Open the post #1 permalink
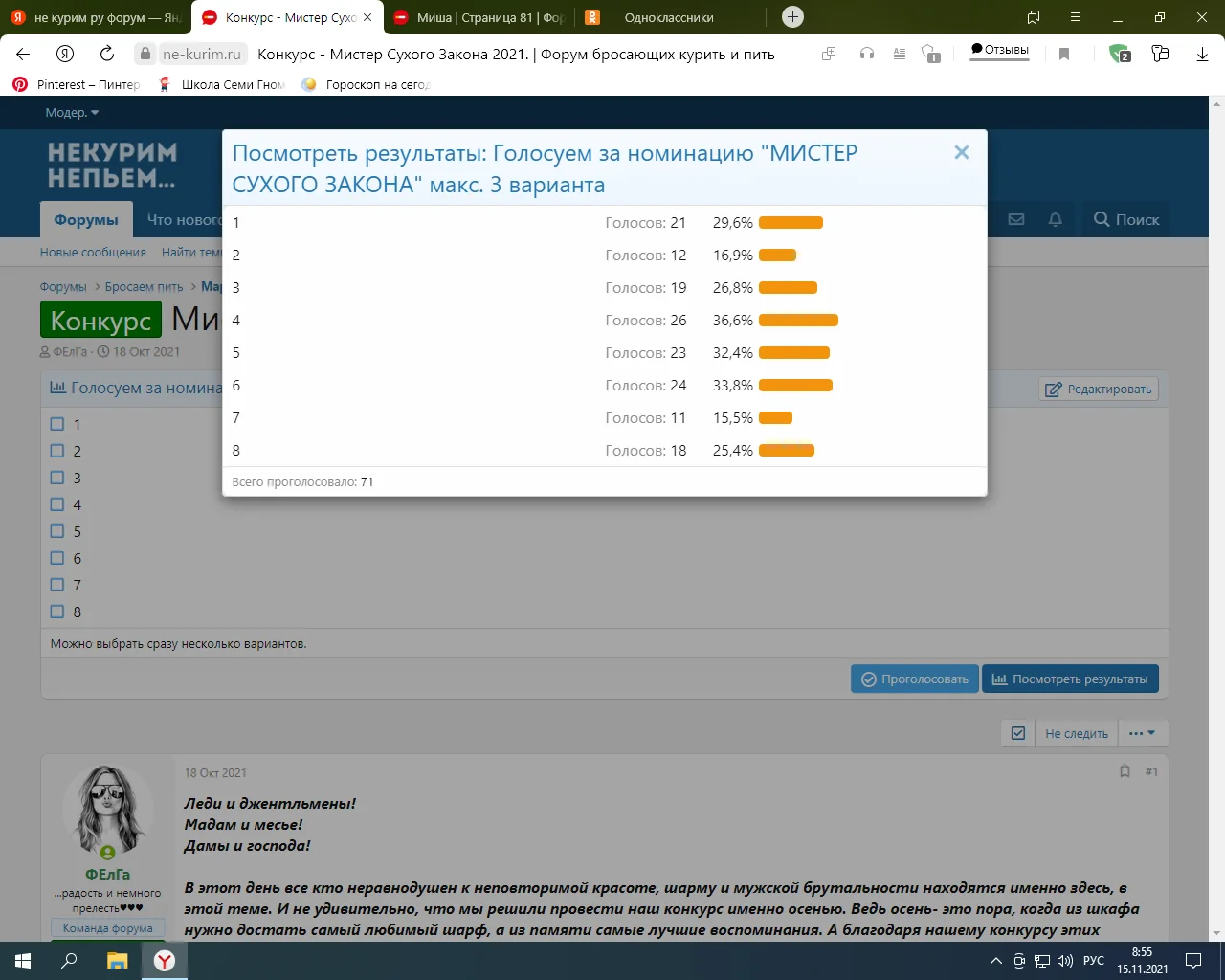Viewport: 1225px width, 980px height. [x=1151, y=771]
